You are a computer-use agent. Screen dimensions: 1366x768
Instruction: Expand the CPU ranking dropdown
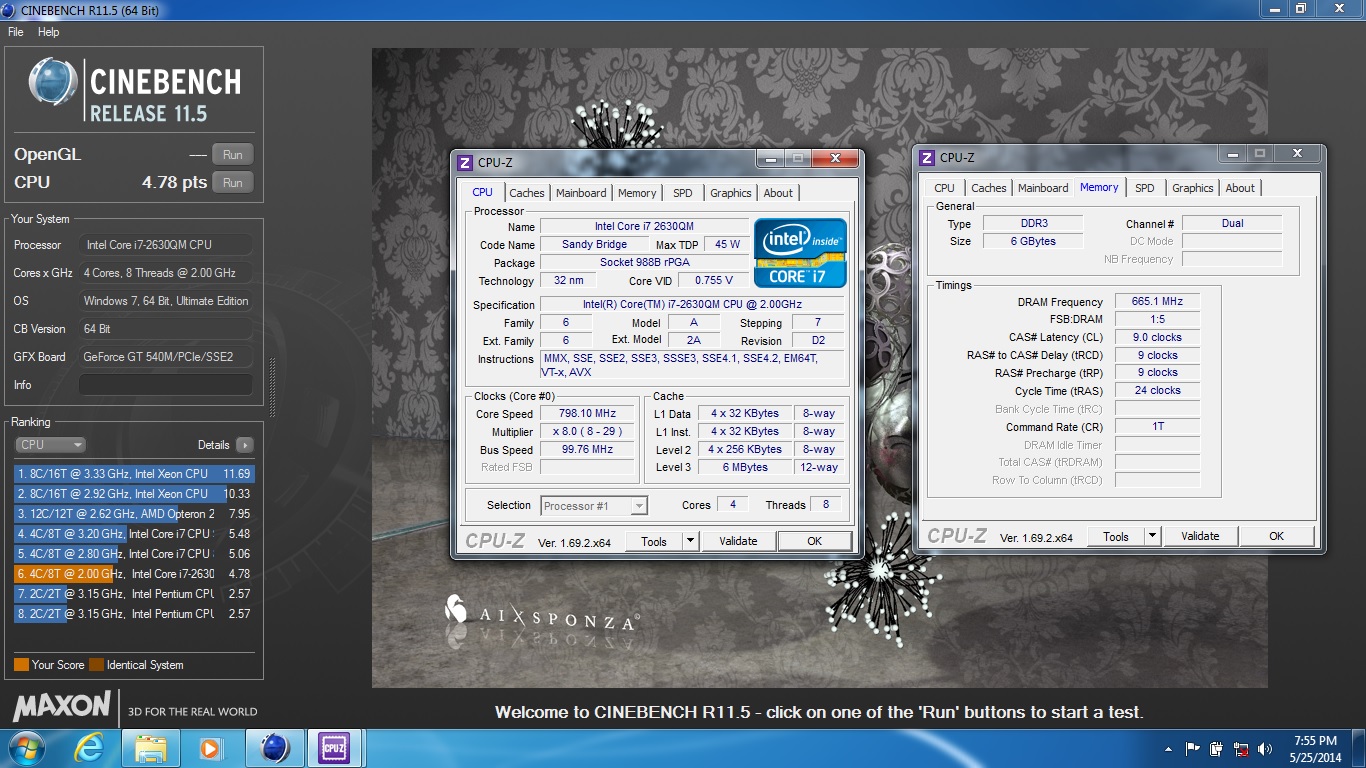point(50,445)
